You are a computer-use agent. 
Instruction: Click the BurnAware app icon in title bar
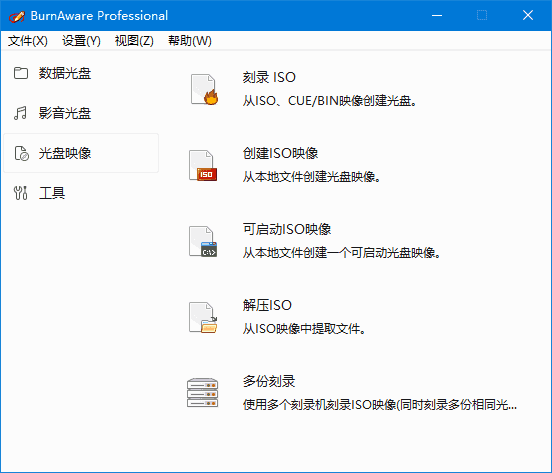[17, 16]
